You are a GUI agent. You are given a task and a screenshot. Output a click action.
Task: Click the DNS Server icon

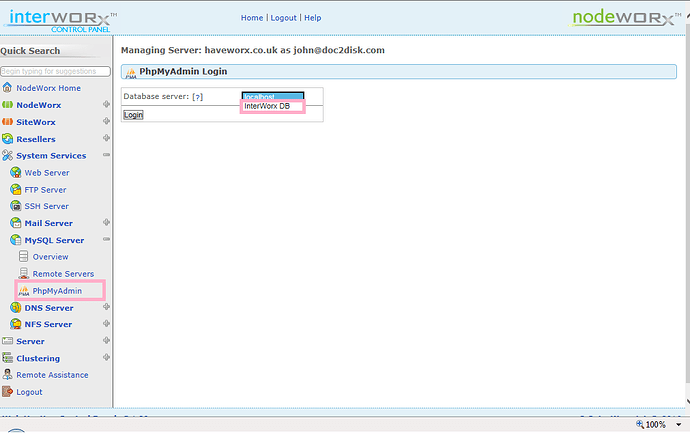[x=16, y=308]
